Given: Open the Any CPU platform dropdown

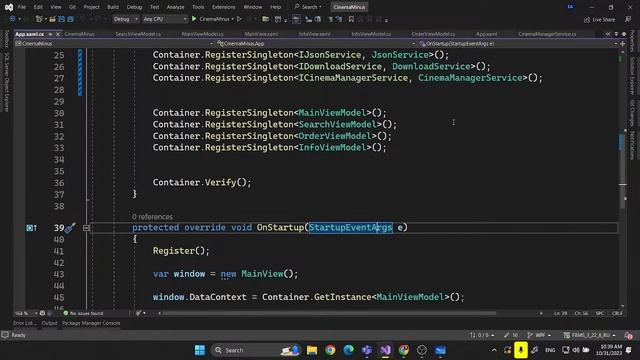Looking at the screenshot, I should click(165, 19).
